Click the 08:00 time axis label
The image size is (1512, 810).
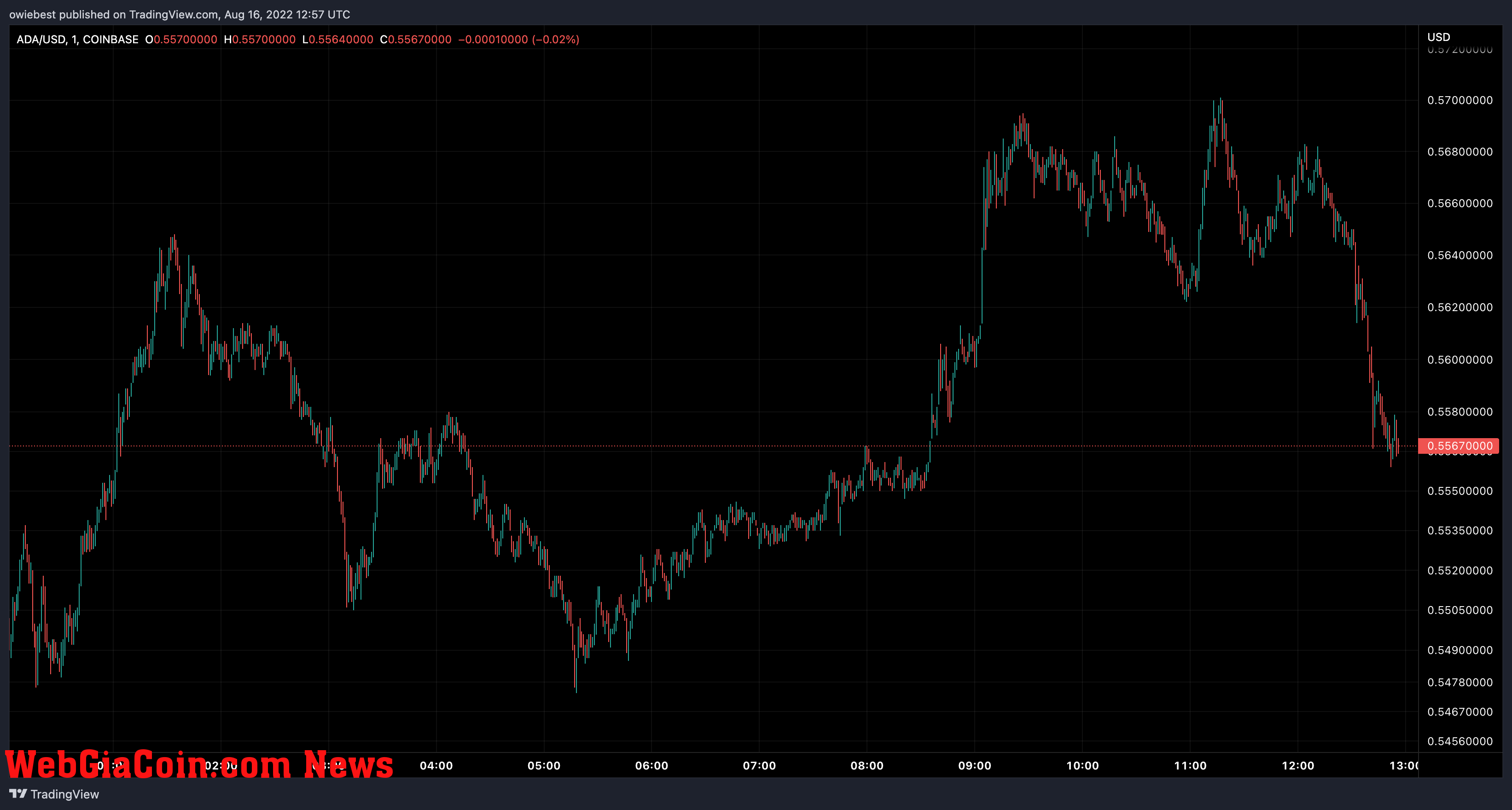coord(867,765)
